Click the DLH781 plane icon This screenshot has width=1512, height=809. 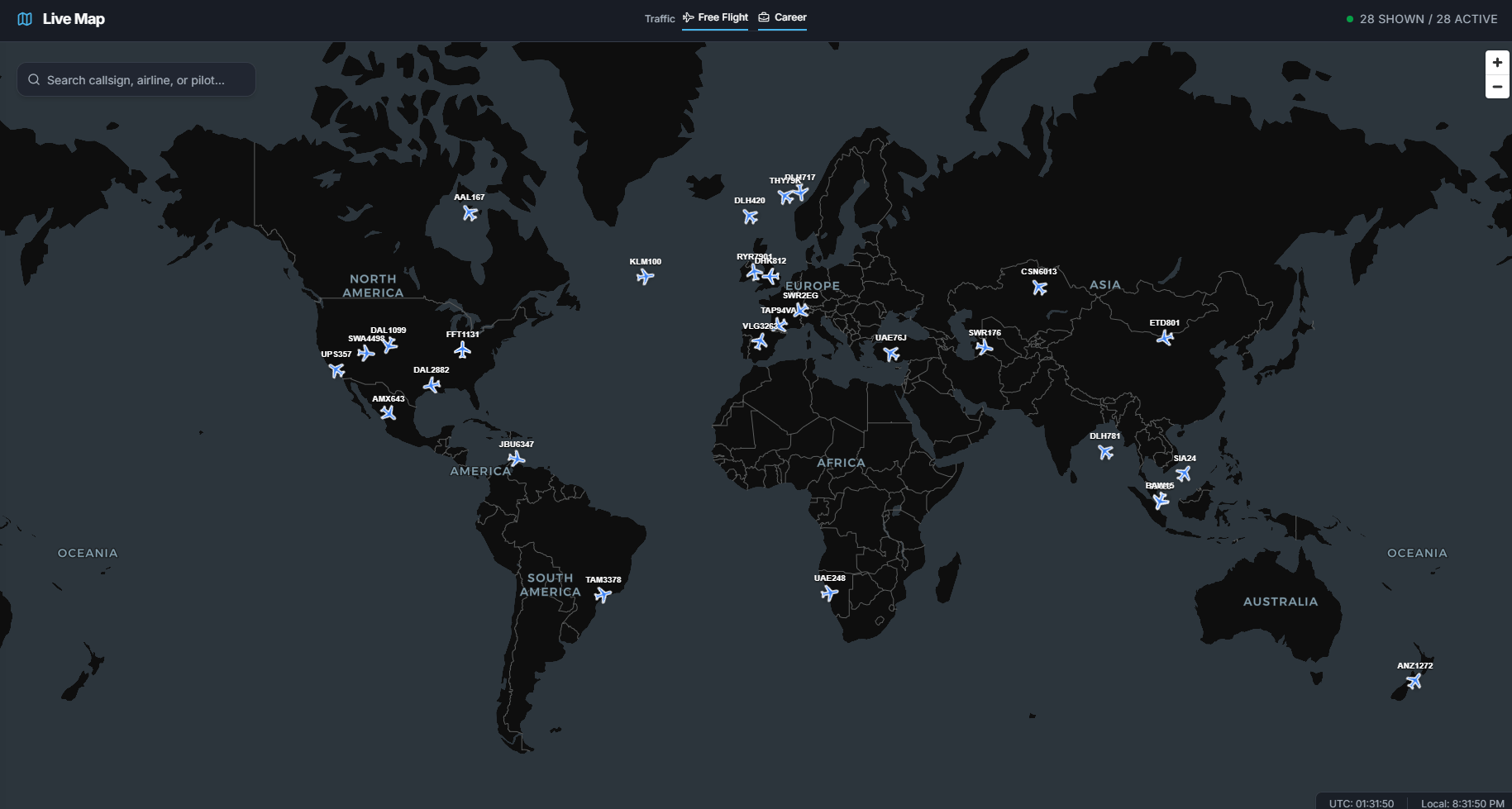tap(1106, 452)
